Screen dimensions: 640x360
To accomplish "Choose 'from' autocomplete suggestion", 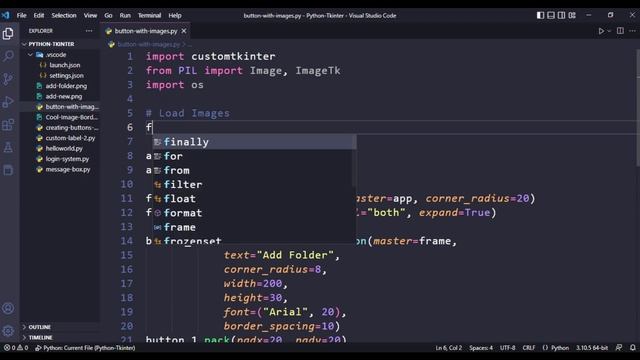I will pyautogui.click(x=254, y=170).
